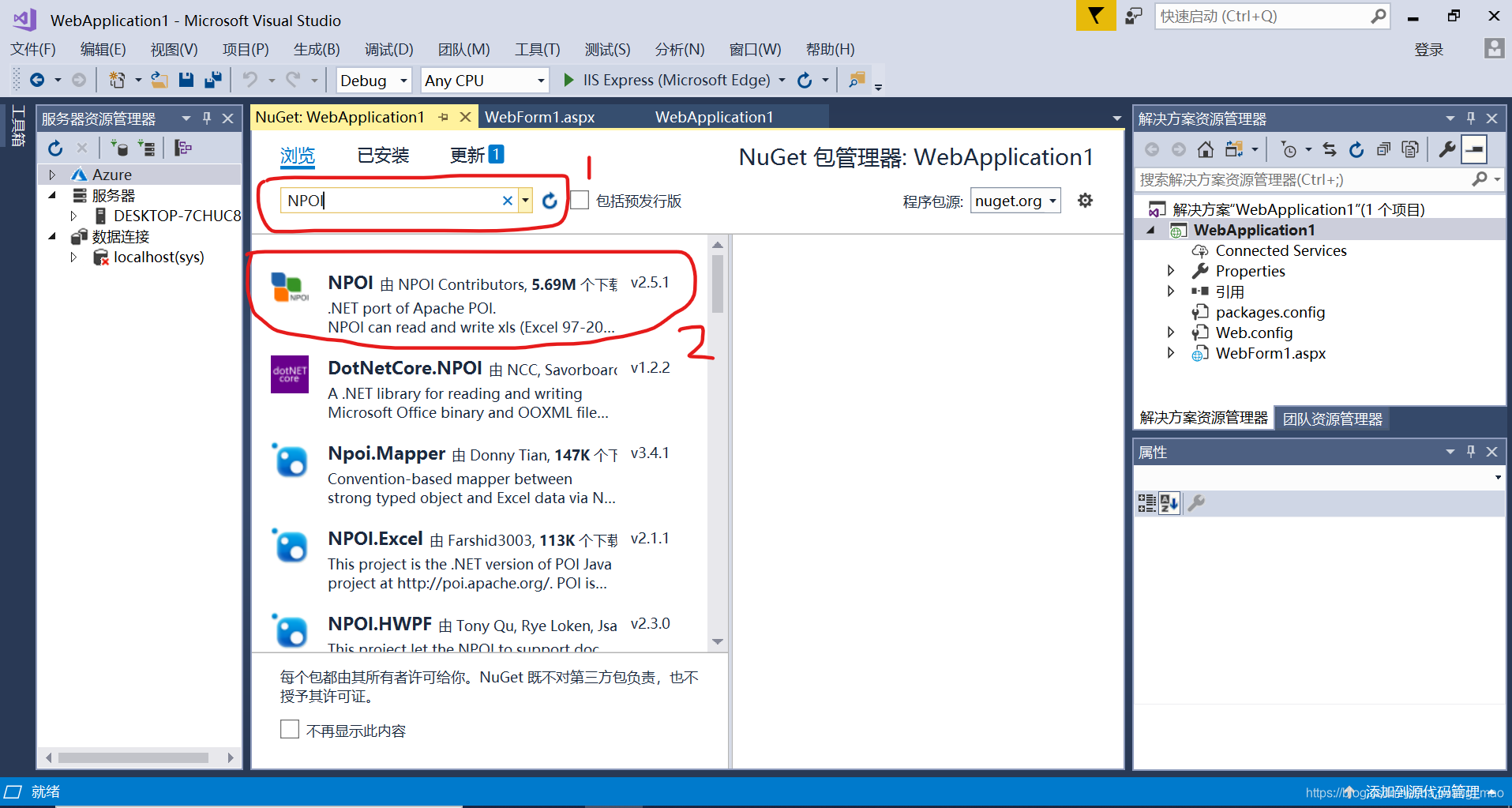The height and width of the screenshot is (808, 1512).
Task: Refresh the Solution Explorer tree
Action: point(1356,149)
